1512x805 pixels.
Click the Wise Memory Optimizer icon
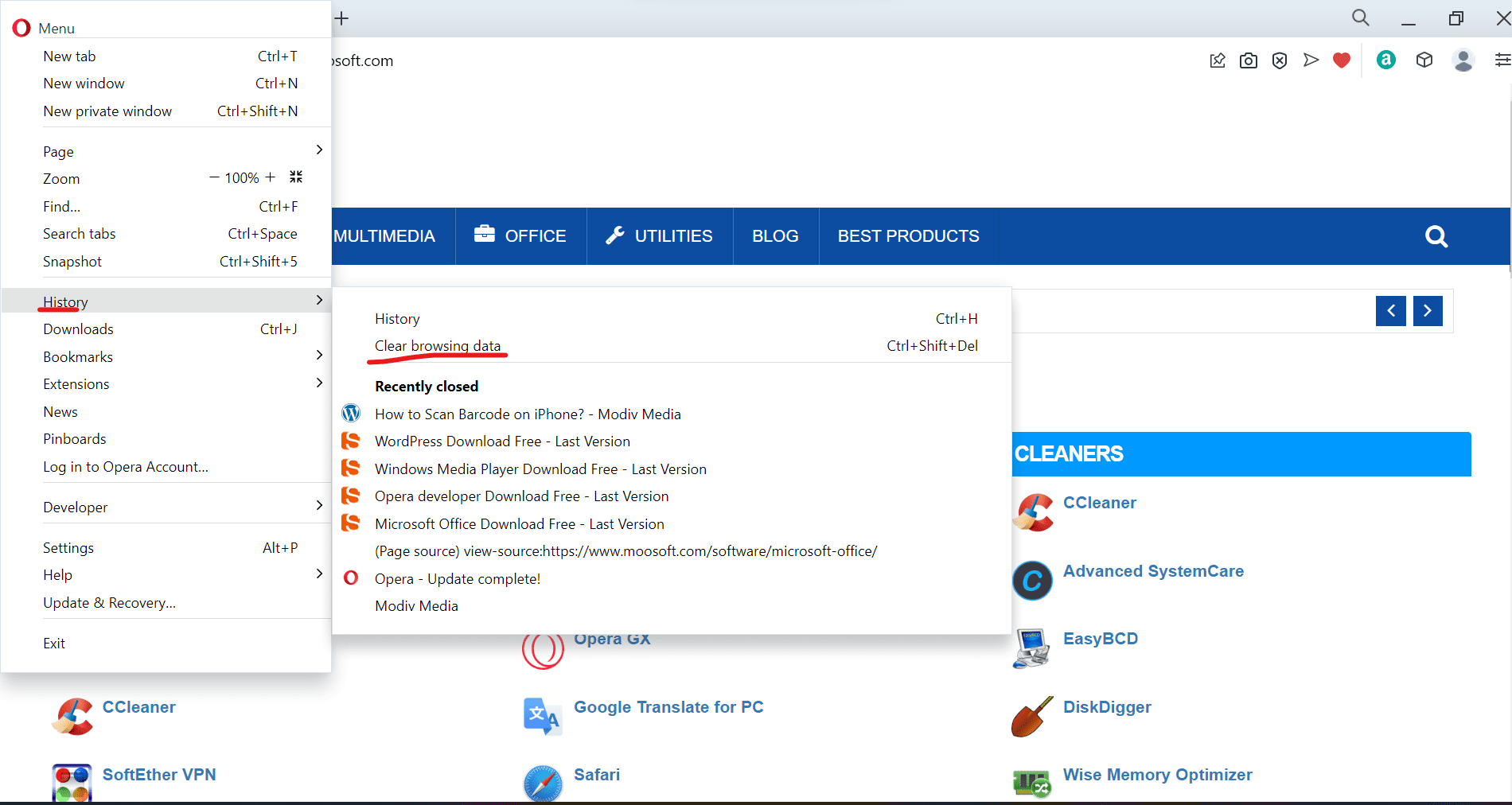(x=1032, y=784)
